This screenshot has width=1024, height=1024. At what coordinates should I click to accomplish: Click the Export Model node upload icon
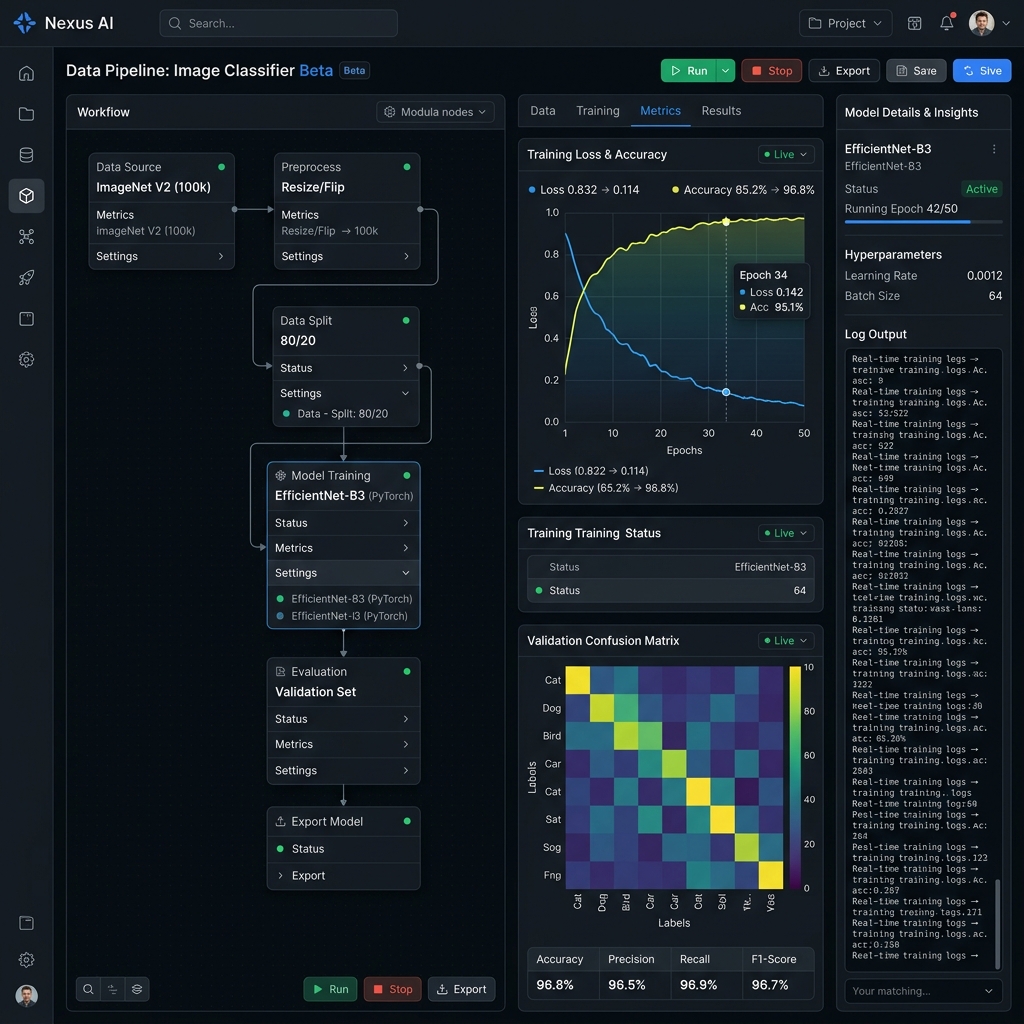(281, 822)
